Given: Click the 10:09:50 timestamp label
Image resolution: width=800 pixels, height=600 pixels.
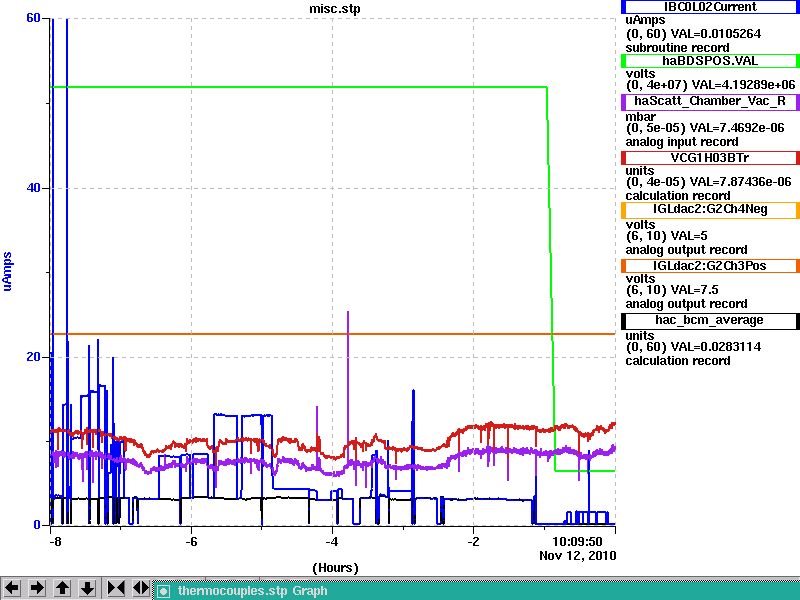Looking at the screenshot, I should point(578,541).
